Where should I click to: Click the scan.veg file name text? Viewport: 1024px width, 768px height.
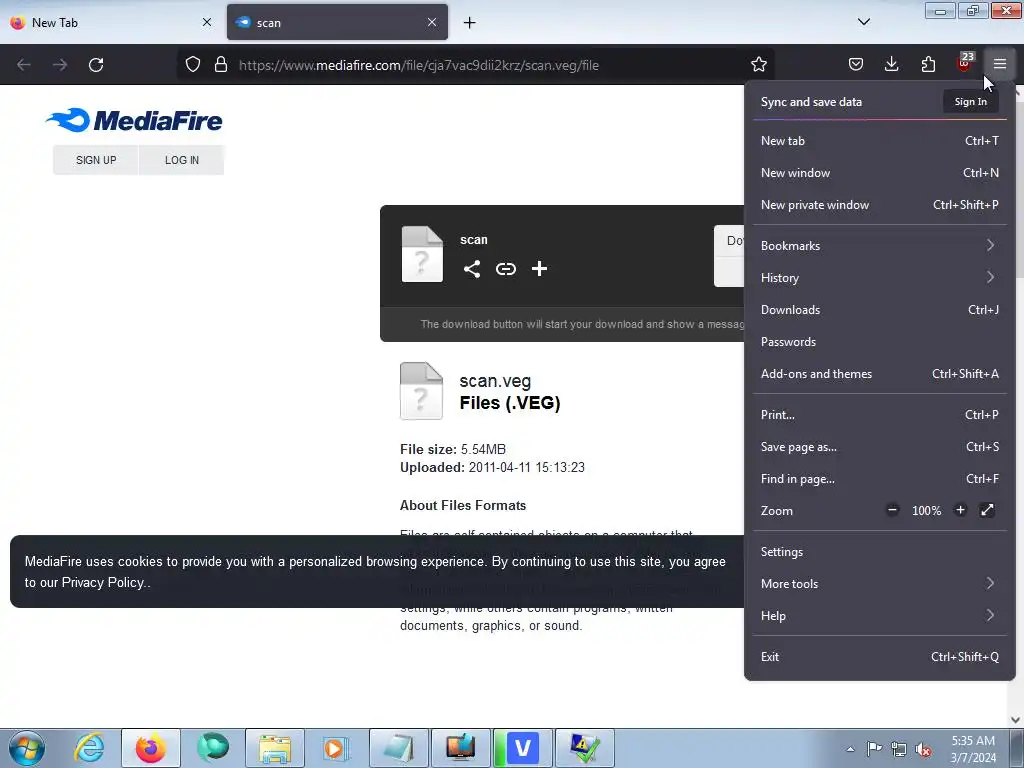495,381
